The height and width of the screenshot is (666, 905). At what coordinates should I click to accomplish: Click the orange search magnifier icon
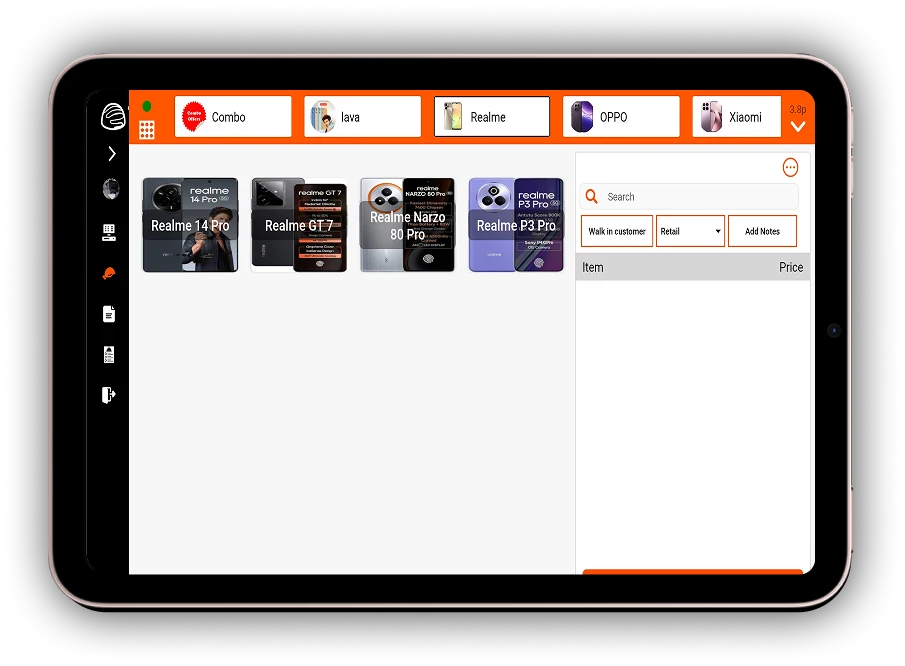[592, 197]
